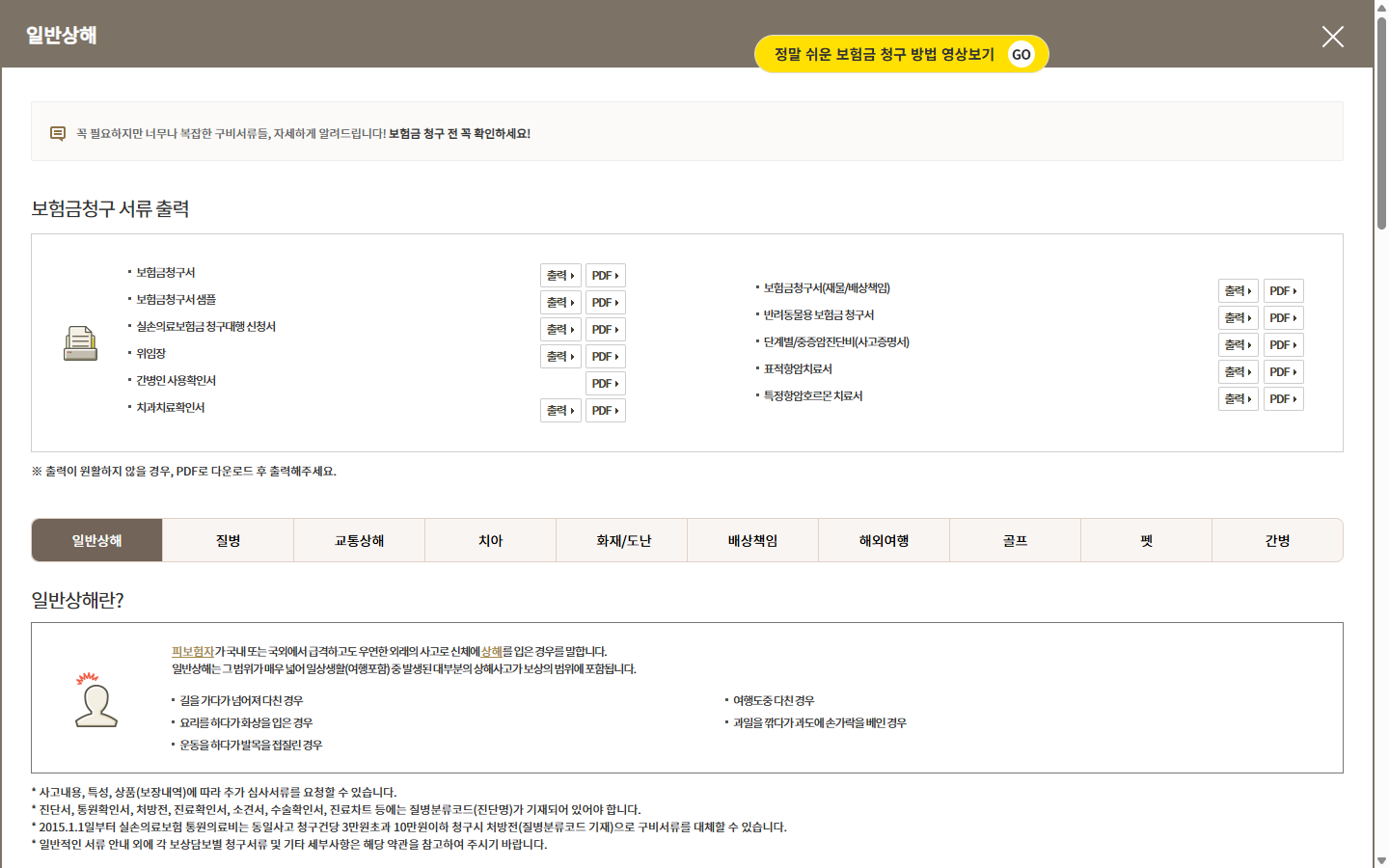Download PDF of 보험금청구서
This screenshot has width=1389, height=868.
605,276
